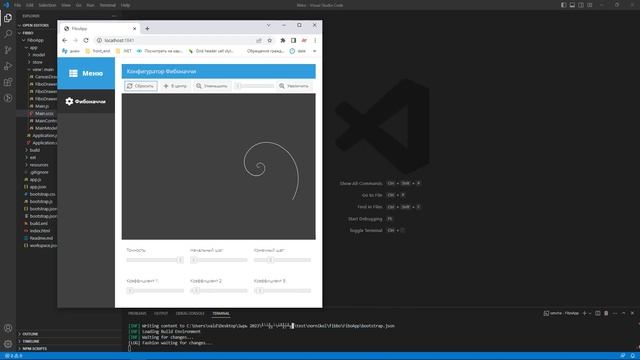Expand the OUTLINE section

[x=29, y=334]
